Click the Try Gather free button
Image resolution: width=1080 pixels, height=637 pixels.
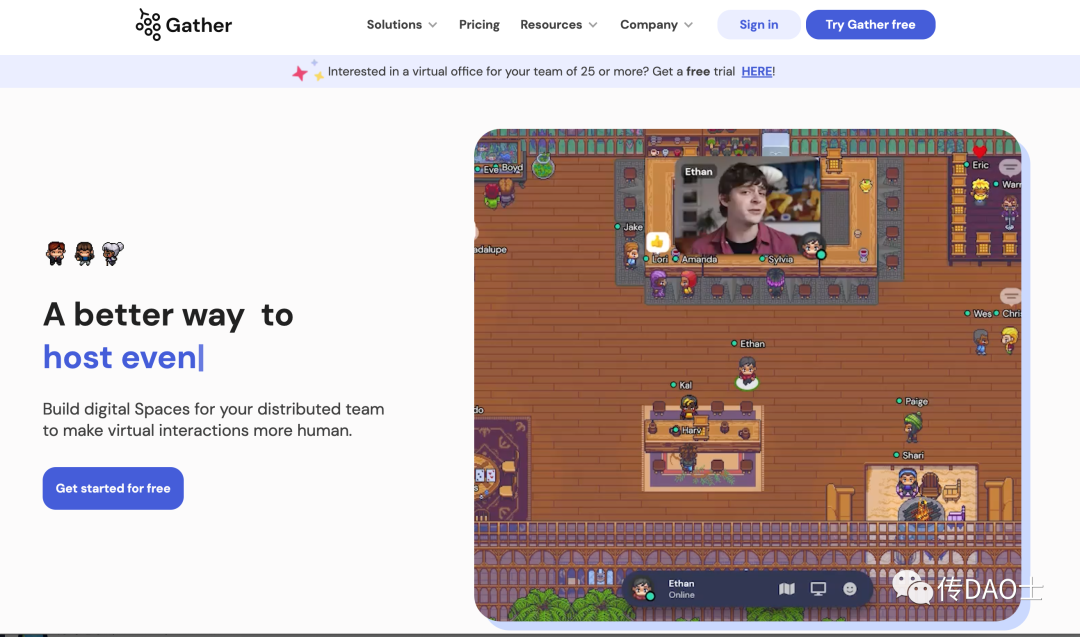[870, 25]
